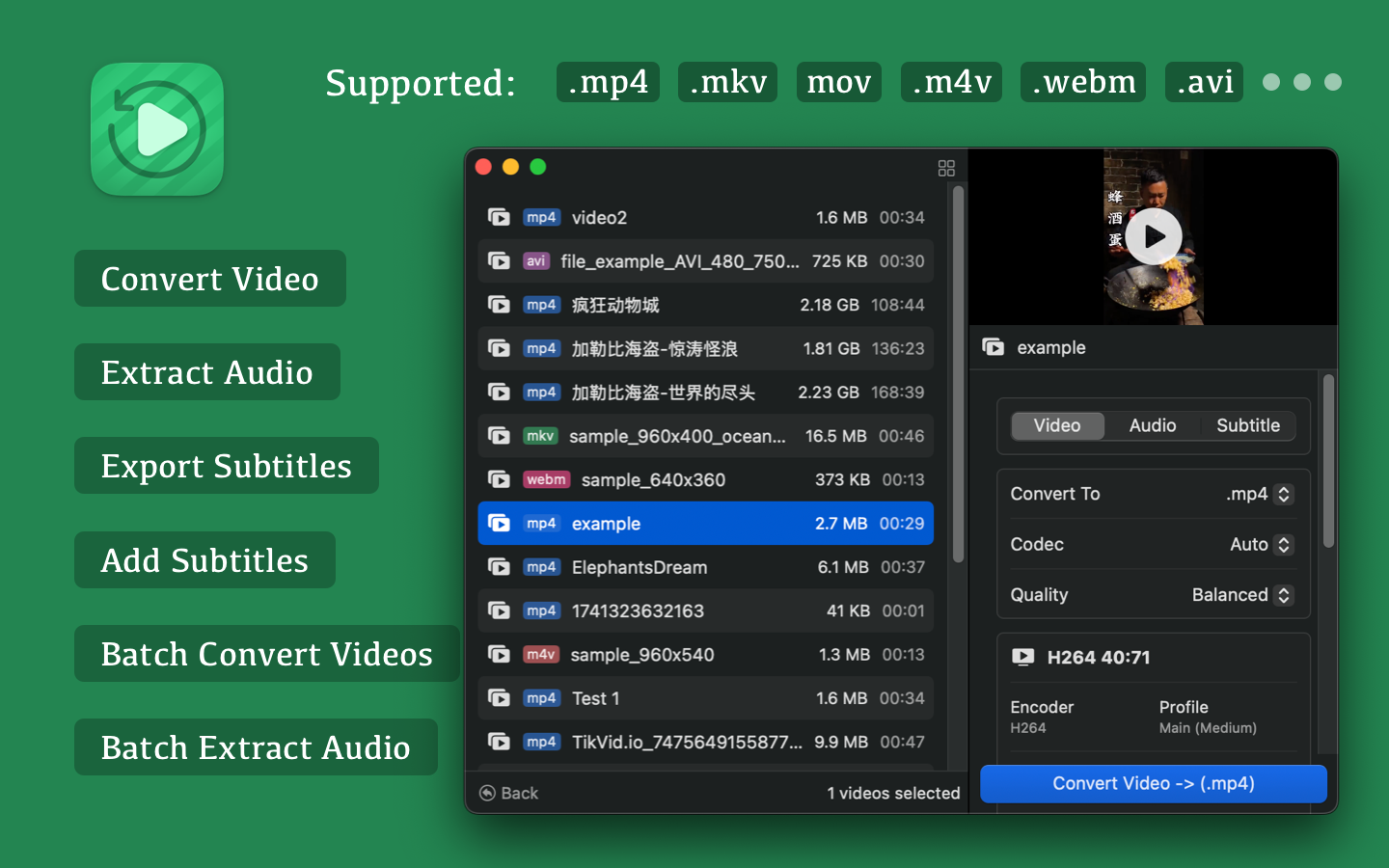Screen dimensions: 1389x868
Task: Open the Quality Balanced dropdown
Action: (1242, 595)
